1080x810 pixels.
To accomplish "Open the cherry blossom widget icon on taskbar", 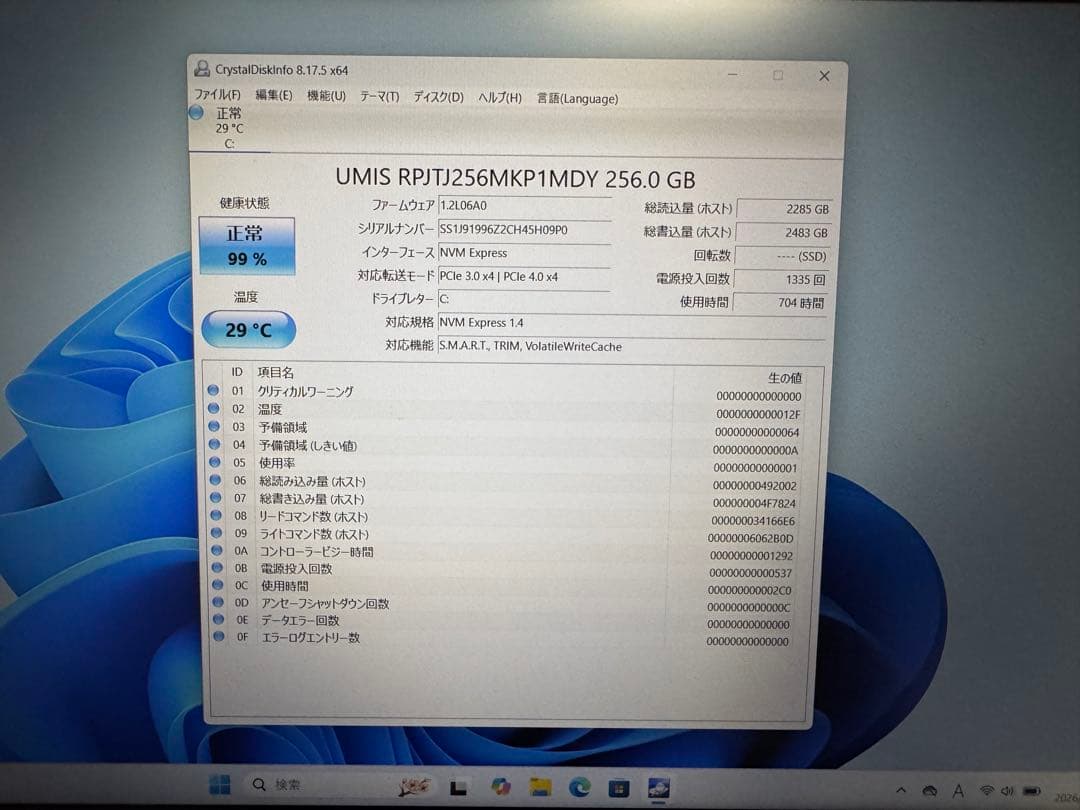I will (413, 786).
